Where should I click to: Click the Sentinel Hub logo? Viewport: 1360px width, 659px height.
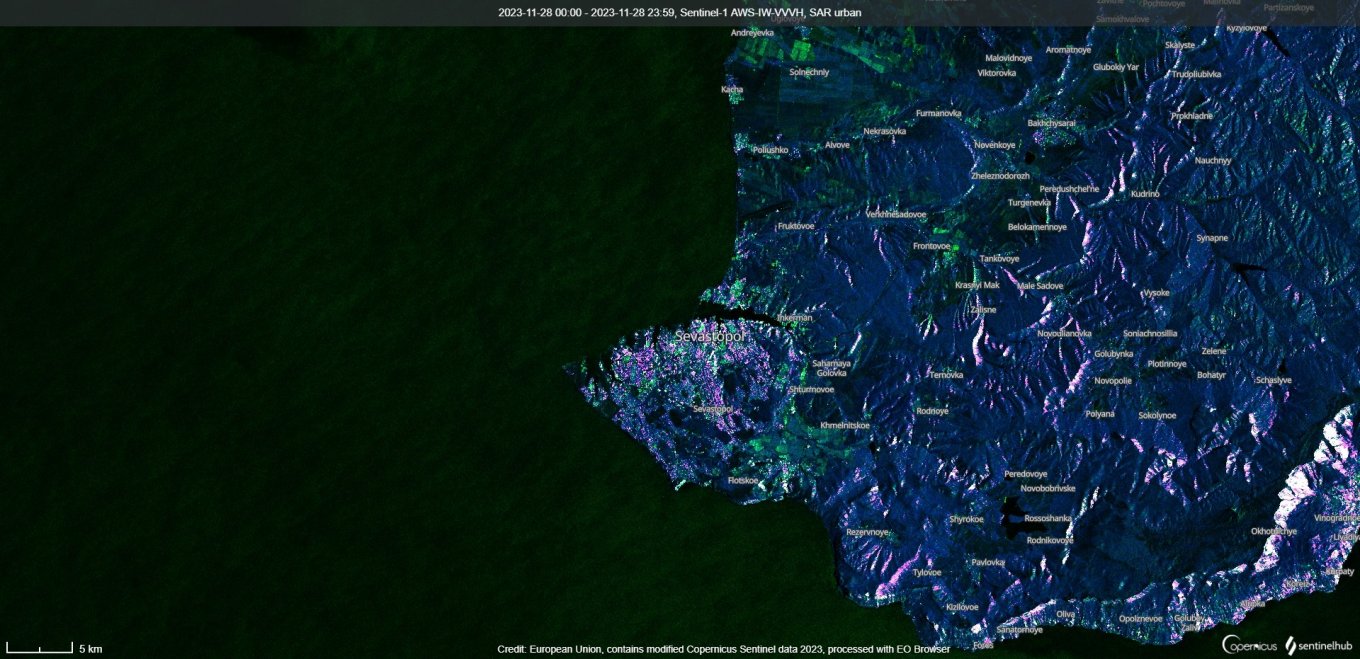coord(1318,645)
